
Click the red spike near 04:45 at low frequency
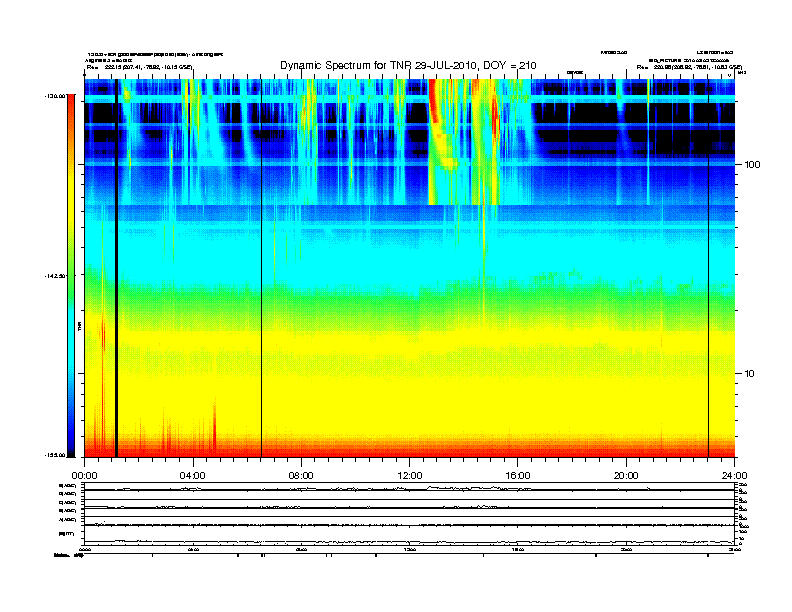pos(215,427)
